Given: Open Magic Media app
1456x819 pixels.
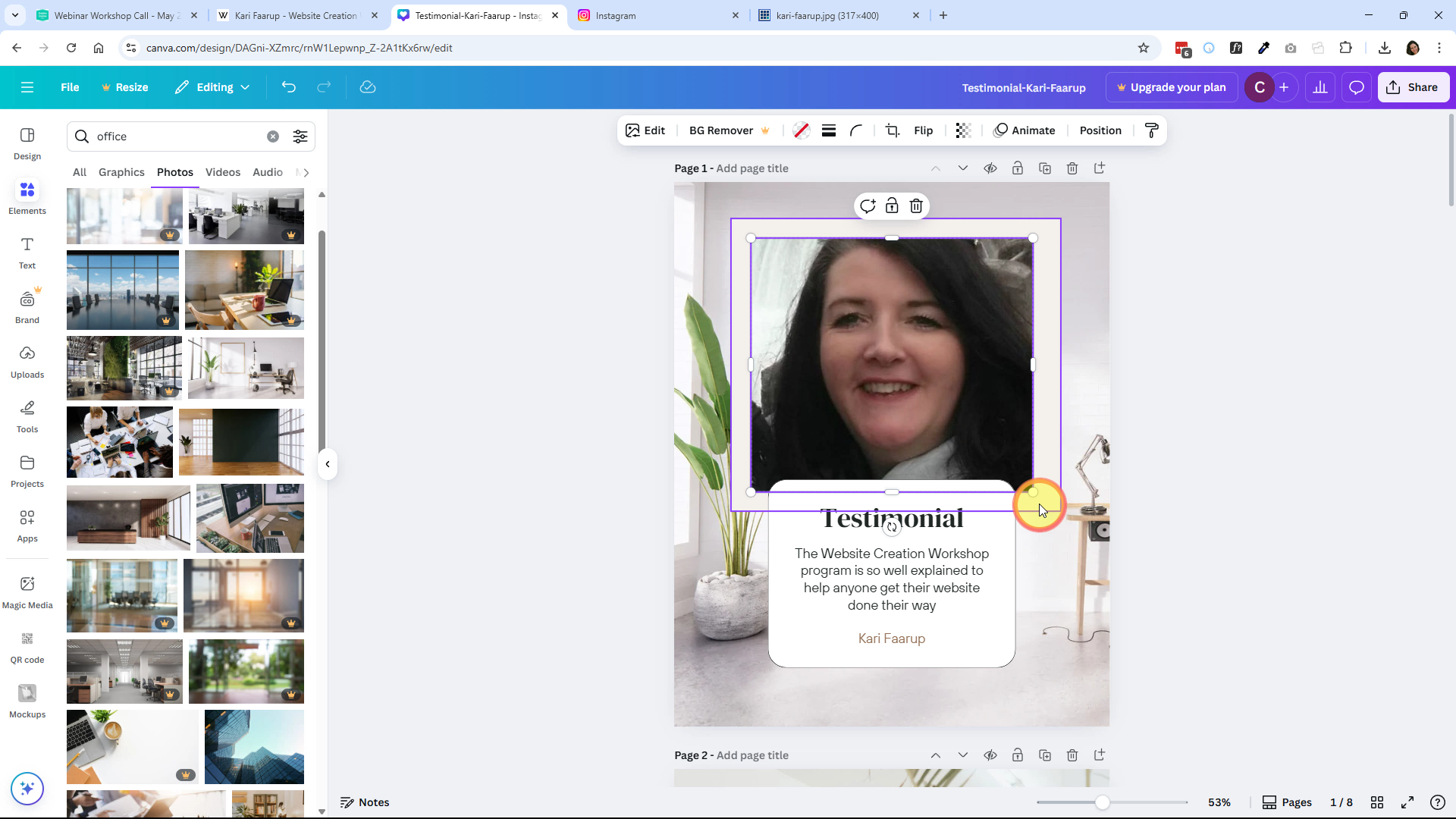Looking at the screenshot, I should [27, 592].
